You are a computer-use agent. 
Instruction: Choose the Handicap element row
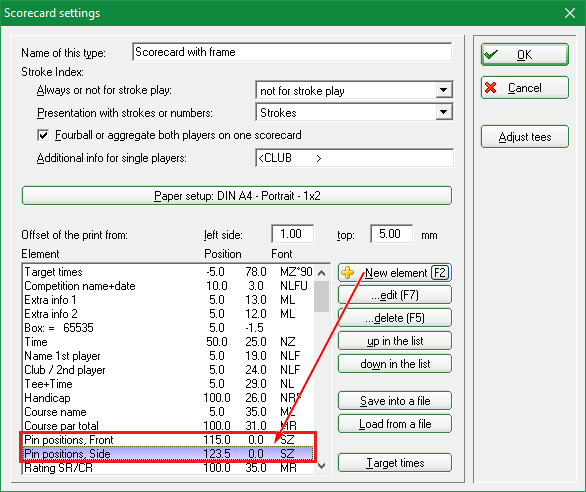[168, 398]
